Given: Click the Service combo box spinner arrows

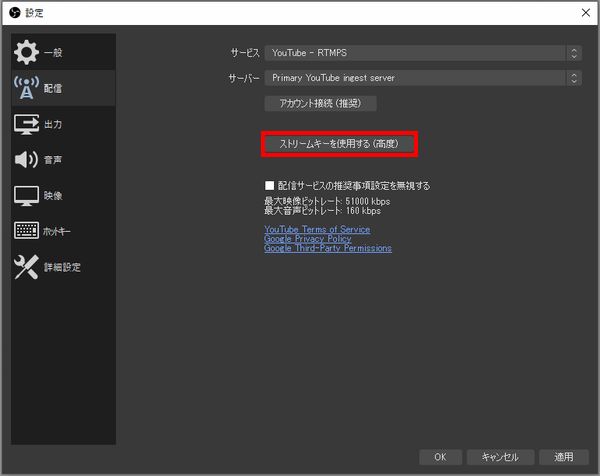Looking at the screenshot, I should coord(574,53).
